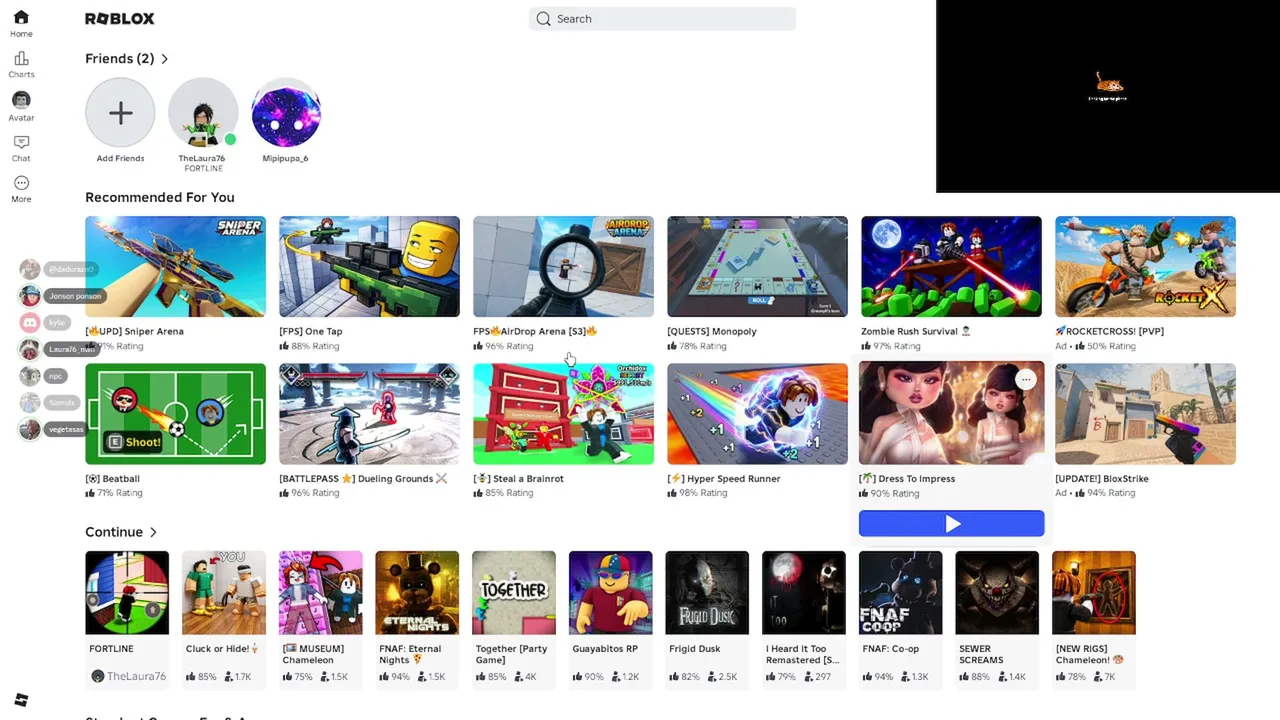Continue playing [MUSEUM] Chameleon
Viewport: 1280px width, 720px height.
coord(320,593)
